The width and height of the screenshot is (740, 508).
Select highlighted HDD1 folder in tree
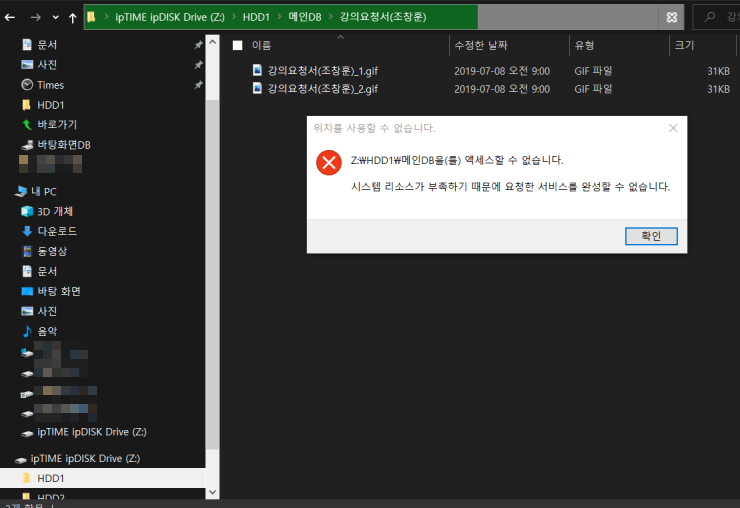[102, 478]
